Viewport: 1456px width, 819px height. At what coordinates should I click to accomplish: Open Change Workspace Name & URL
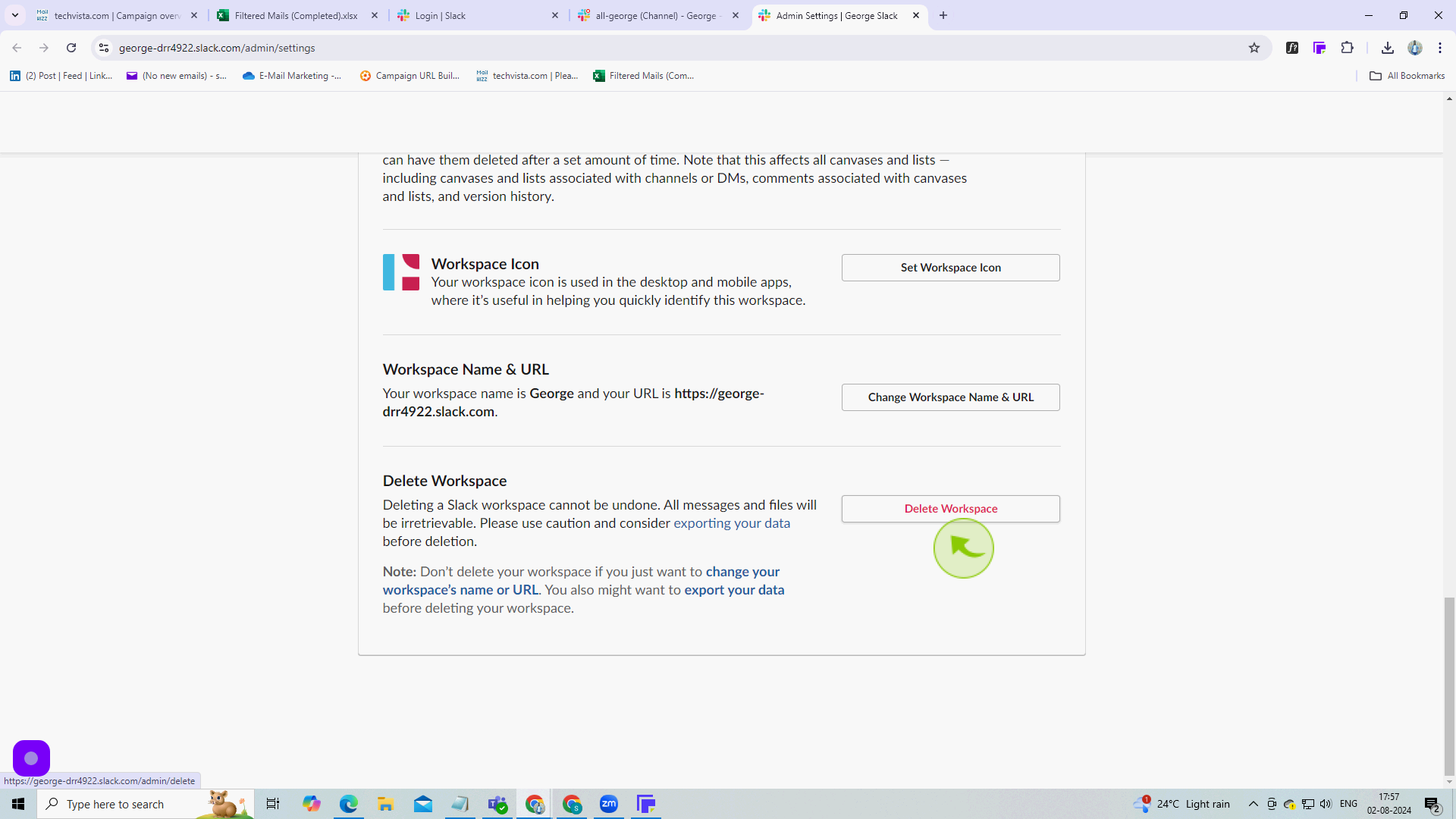(950, 397)
